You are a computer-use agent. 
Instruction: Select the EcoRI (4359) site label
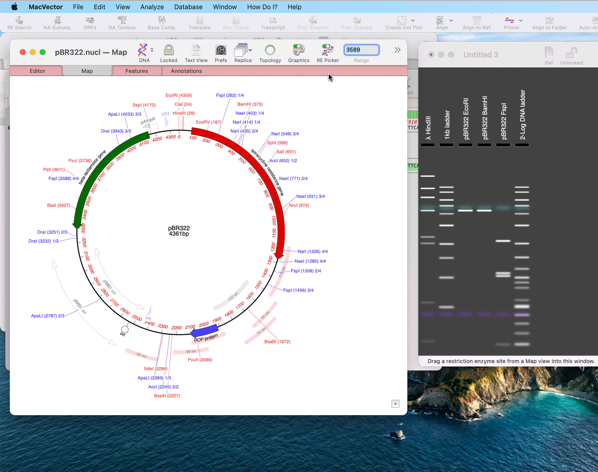(178, 95)
